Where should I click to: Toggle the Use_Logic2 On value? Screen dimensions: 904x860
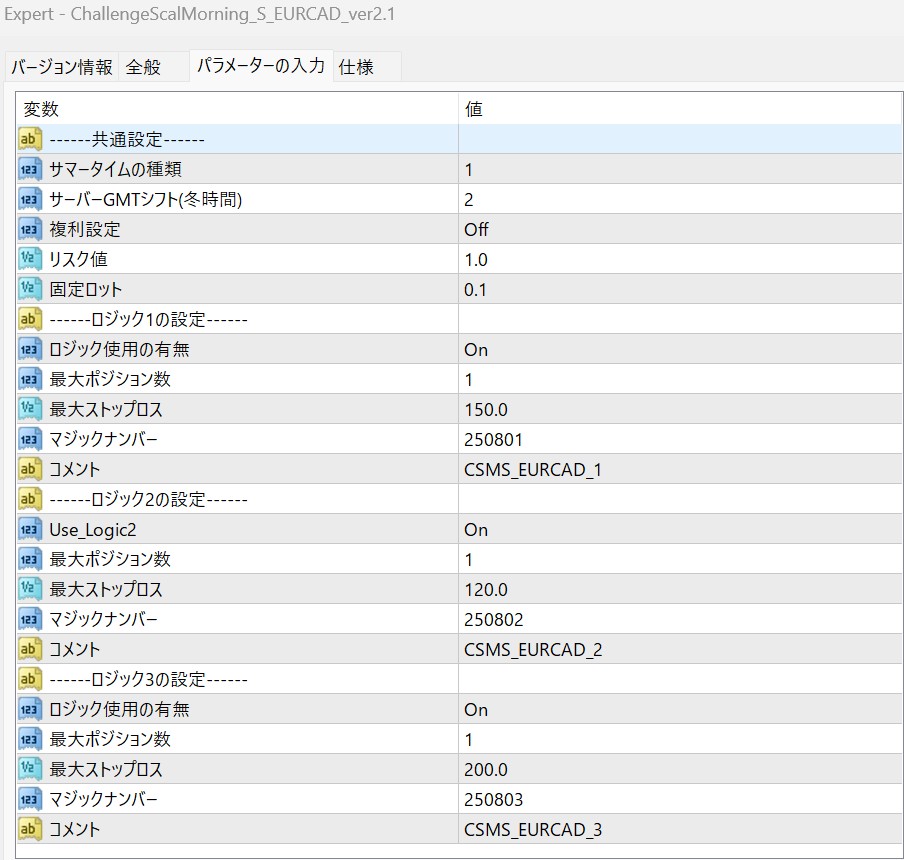pos(476,529)
